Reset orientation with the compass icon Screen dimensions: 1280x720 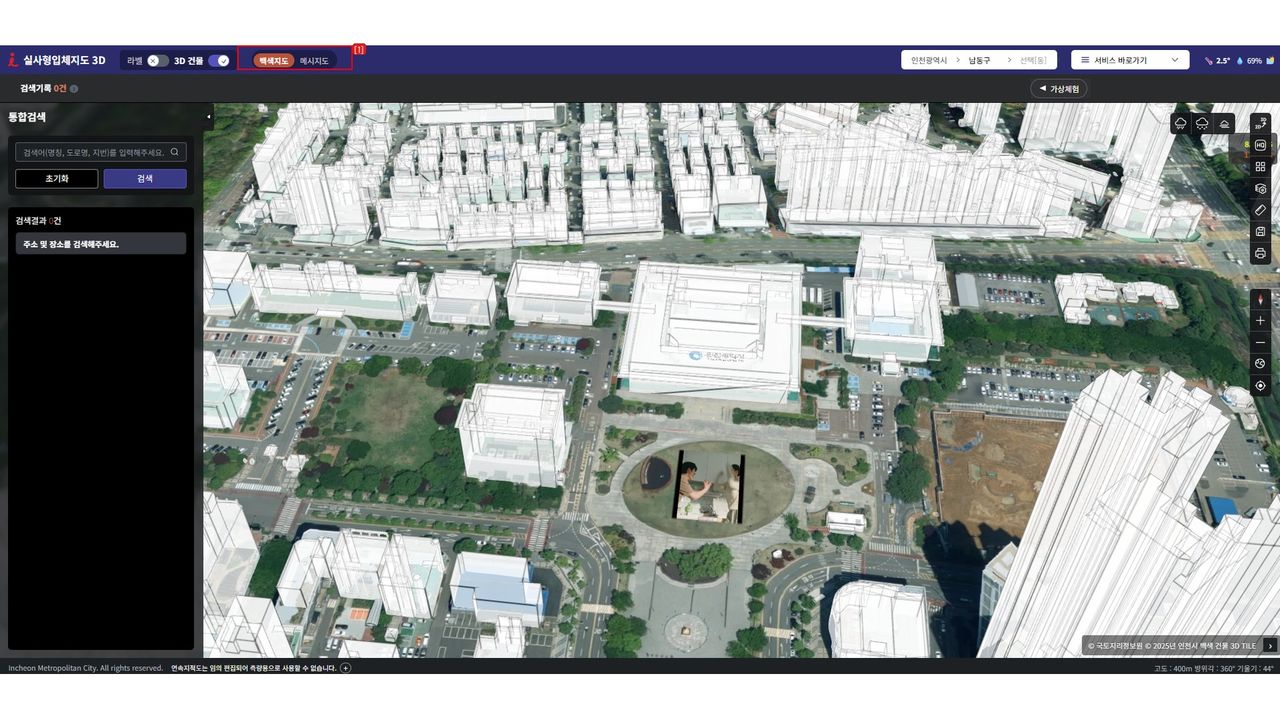(x=1260, y=299)
